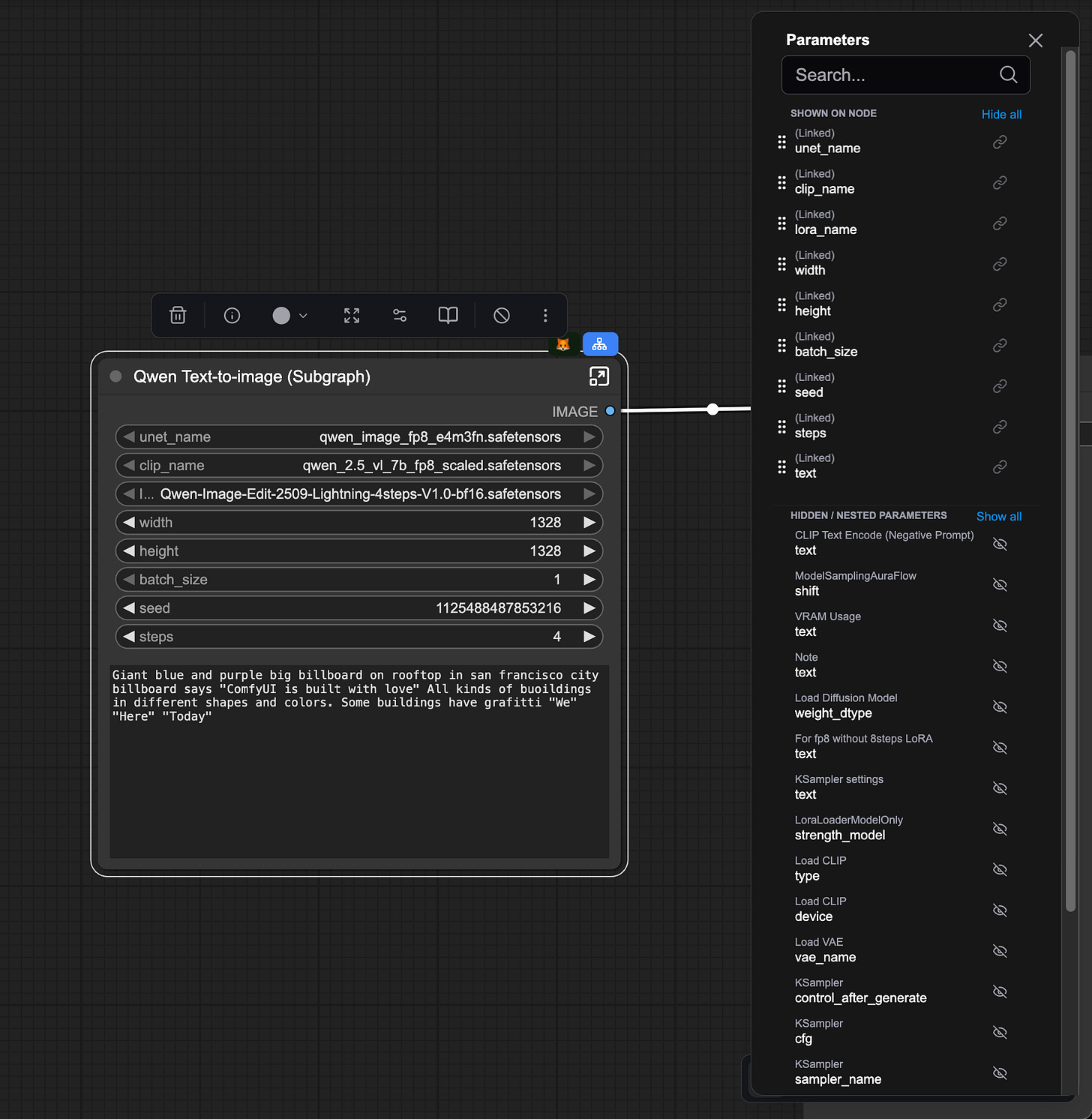Grab drag handle for batch_size row
The height and width of the screenshot is (1119, 1092).
[x=781, y=345]
